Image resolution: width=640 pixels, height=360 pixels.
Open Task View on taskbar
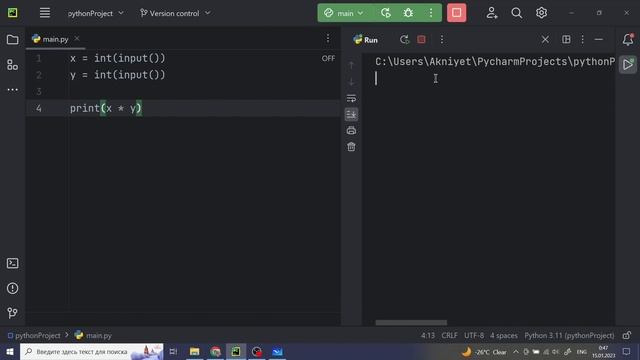(x=173, y=351)
